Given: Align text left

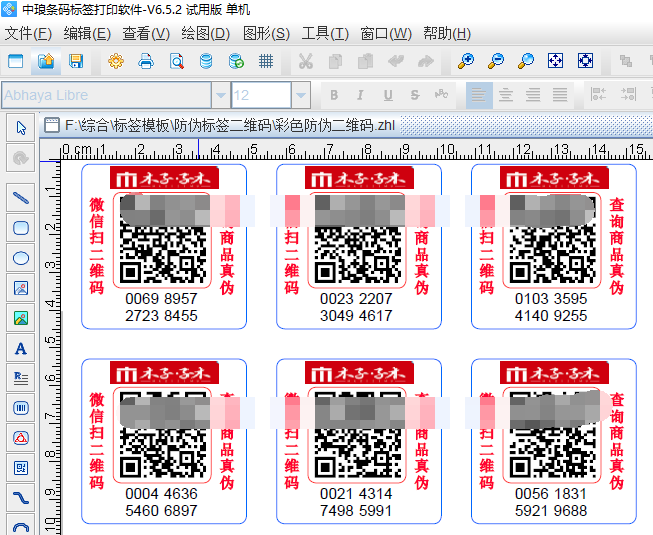Looking at the screenshot, I should [479, 95].
